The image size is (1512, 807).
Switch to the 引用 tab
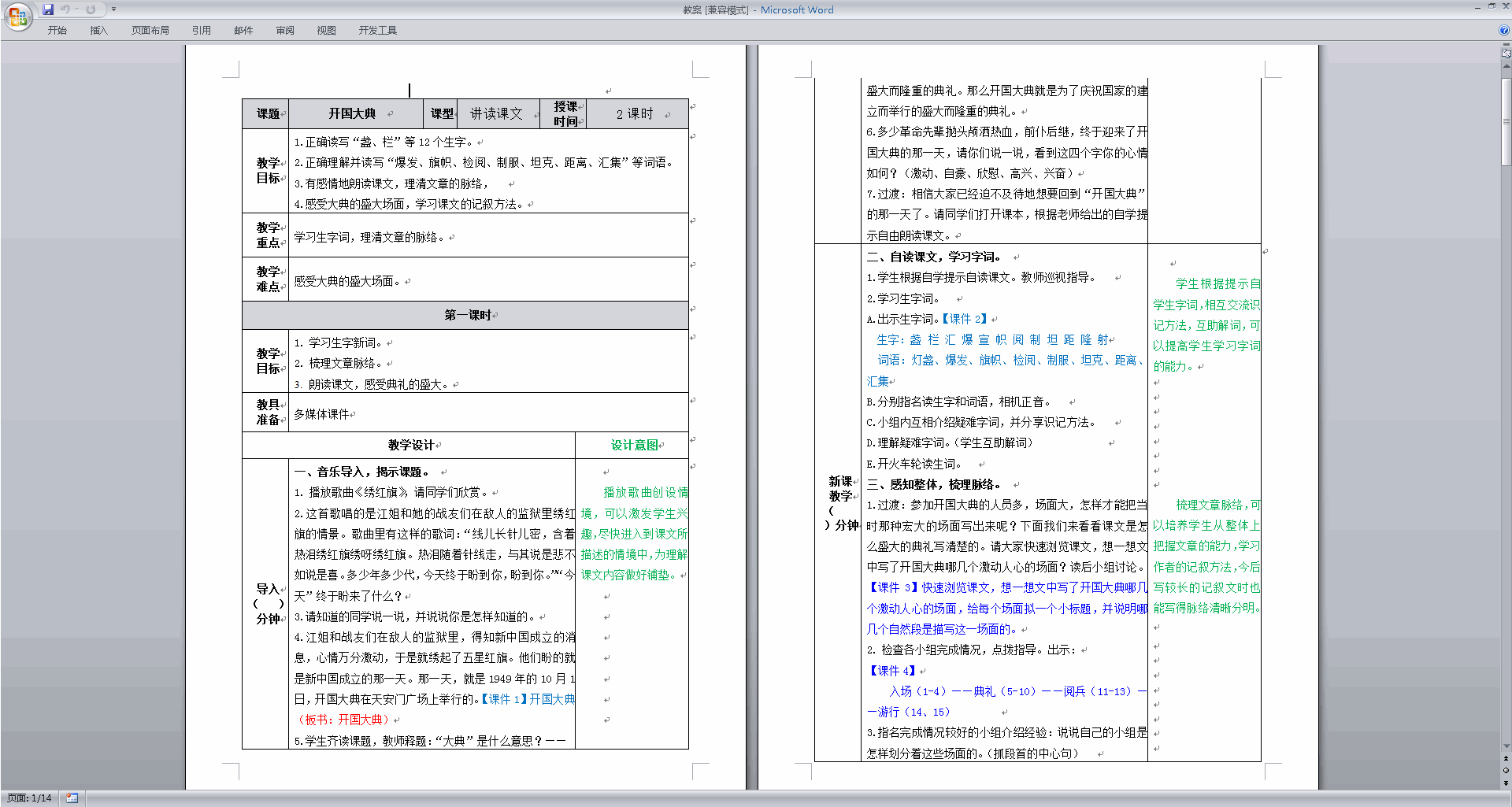pyautogui.click(x=201, y=30)
